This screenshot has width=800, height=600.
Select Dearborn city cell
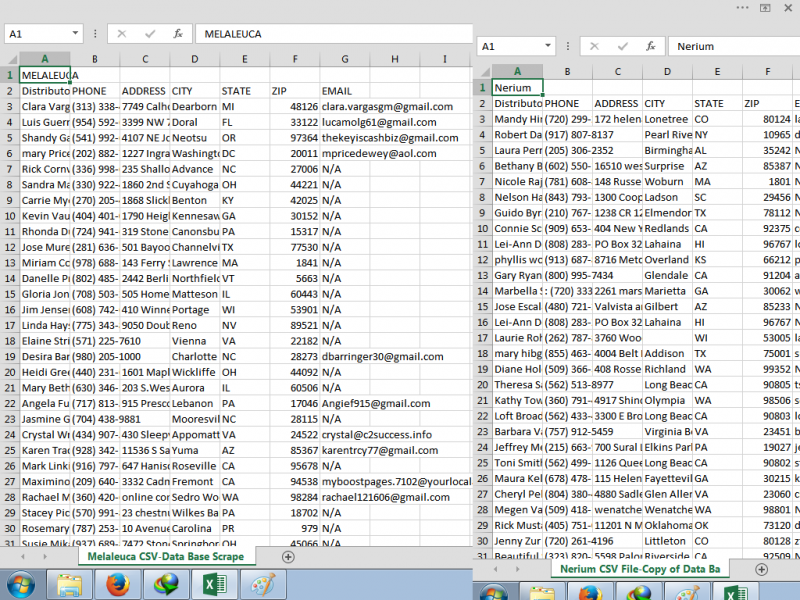coord(194,107)
